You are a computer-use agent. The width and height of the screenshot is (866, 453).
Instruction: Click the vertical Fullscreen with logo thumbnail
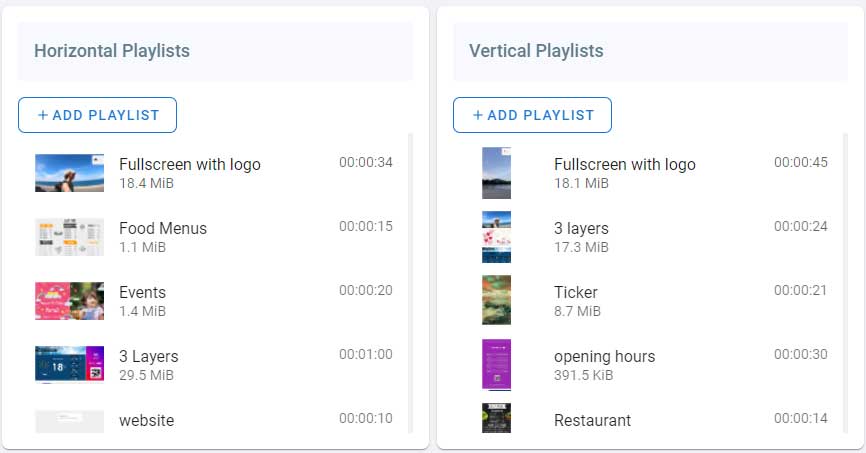(x=496, y=173)
